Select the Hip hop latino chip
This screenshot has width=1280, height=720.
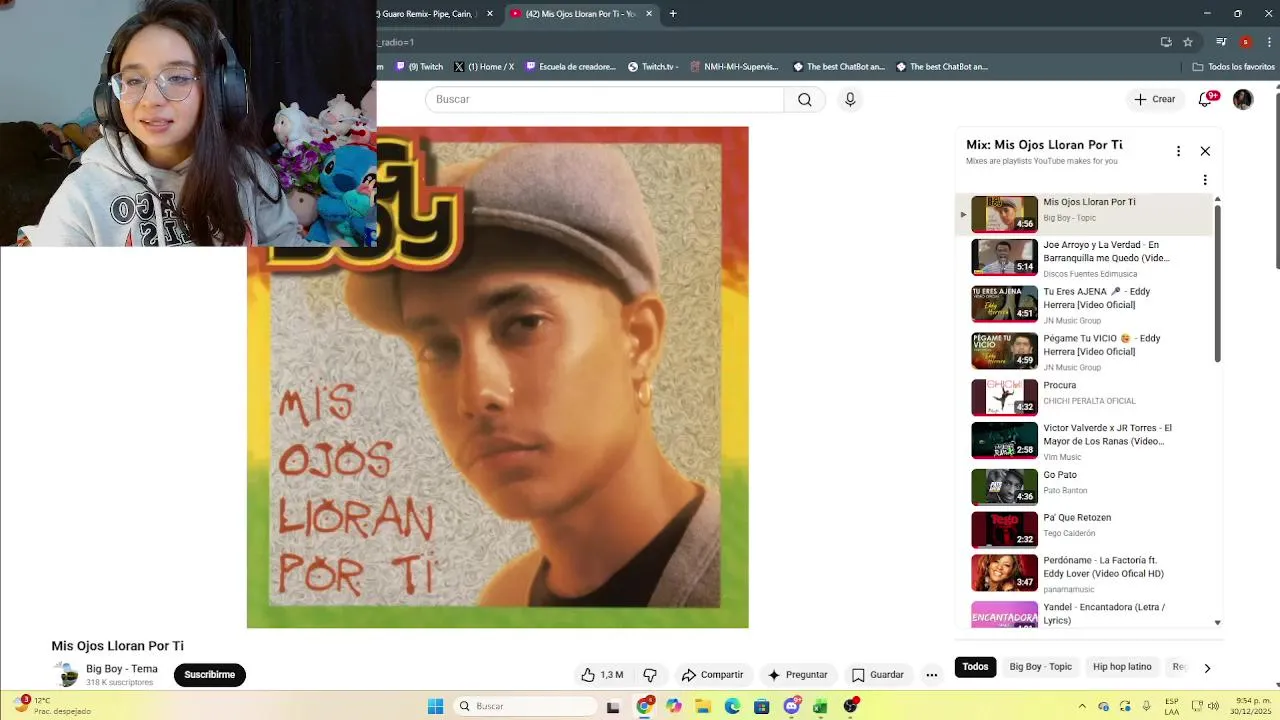[1122, 667]
